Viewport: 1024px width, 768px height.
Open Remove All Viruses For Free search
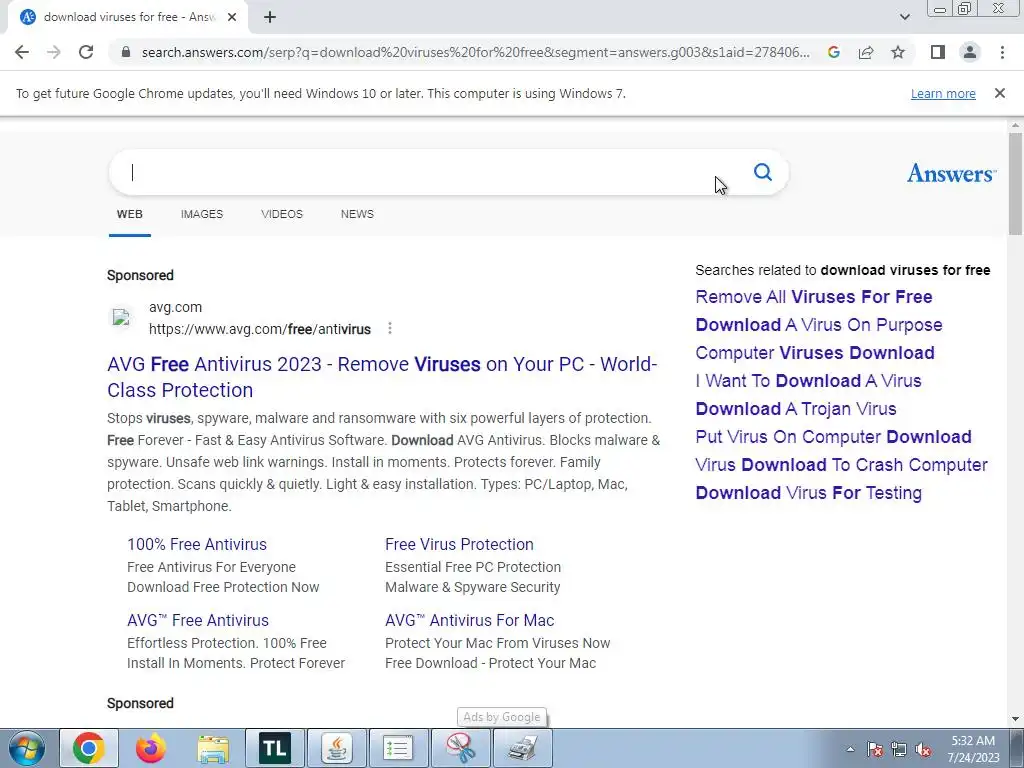point(814,297)
